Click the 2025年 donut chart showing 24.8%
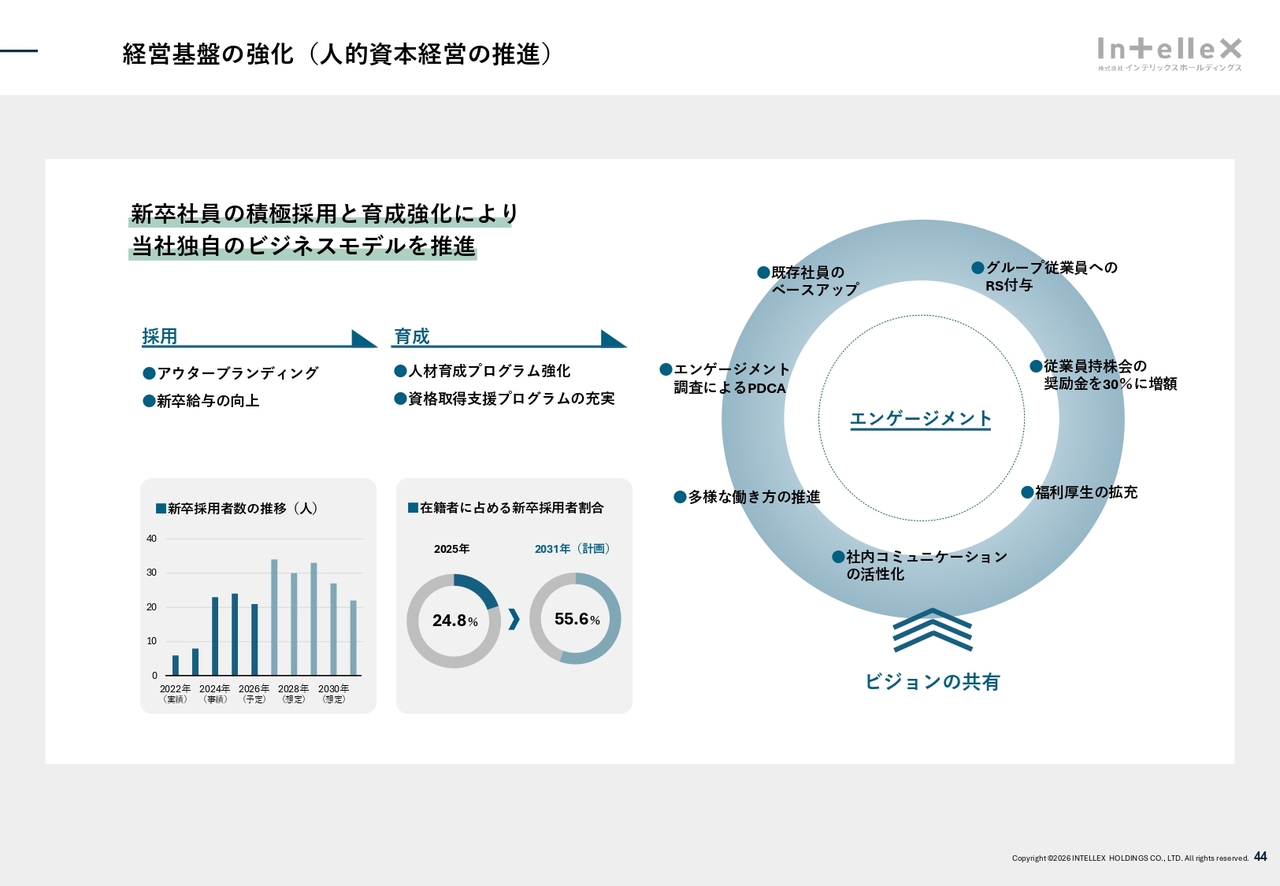The image size is (1280, 886). click(453, 620)
